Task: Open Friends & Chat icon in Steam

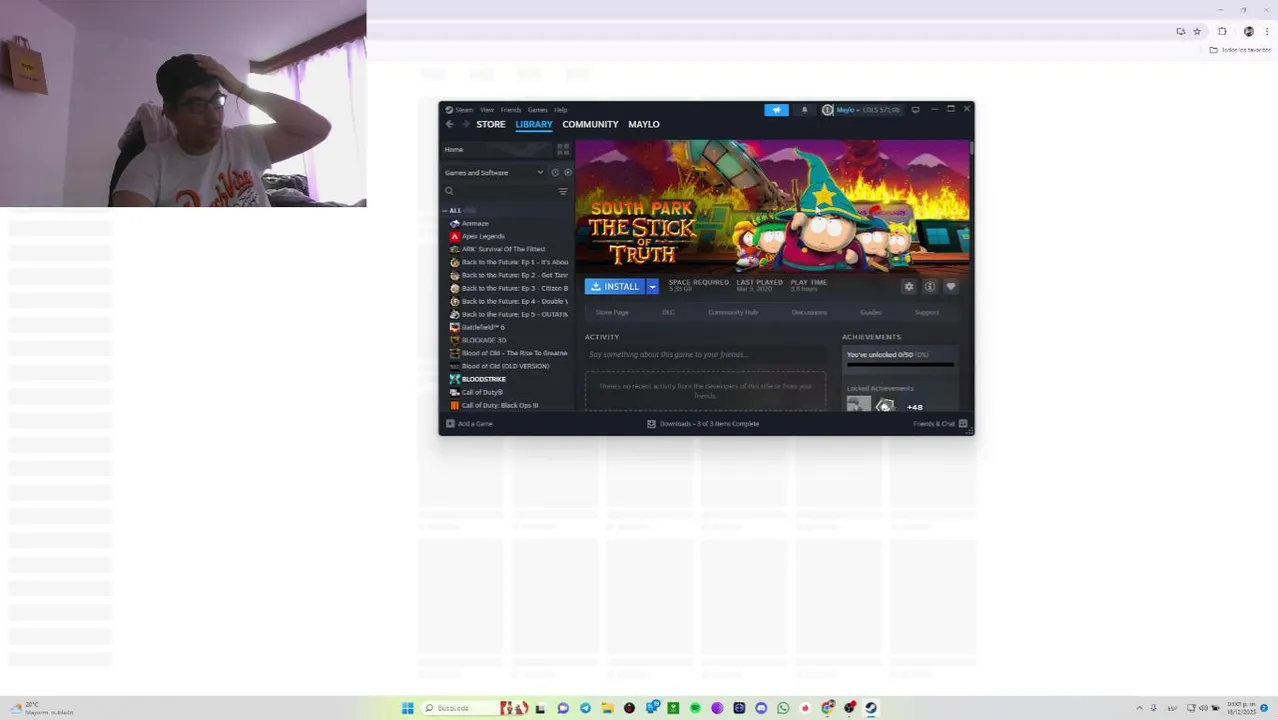Action: (x=963, y=424)
